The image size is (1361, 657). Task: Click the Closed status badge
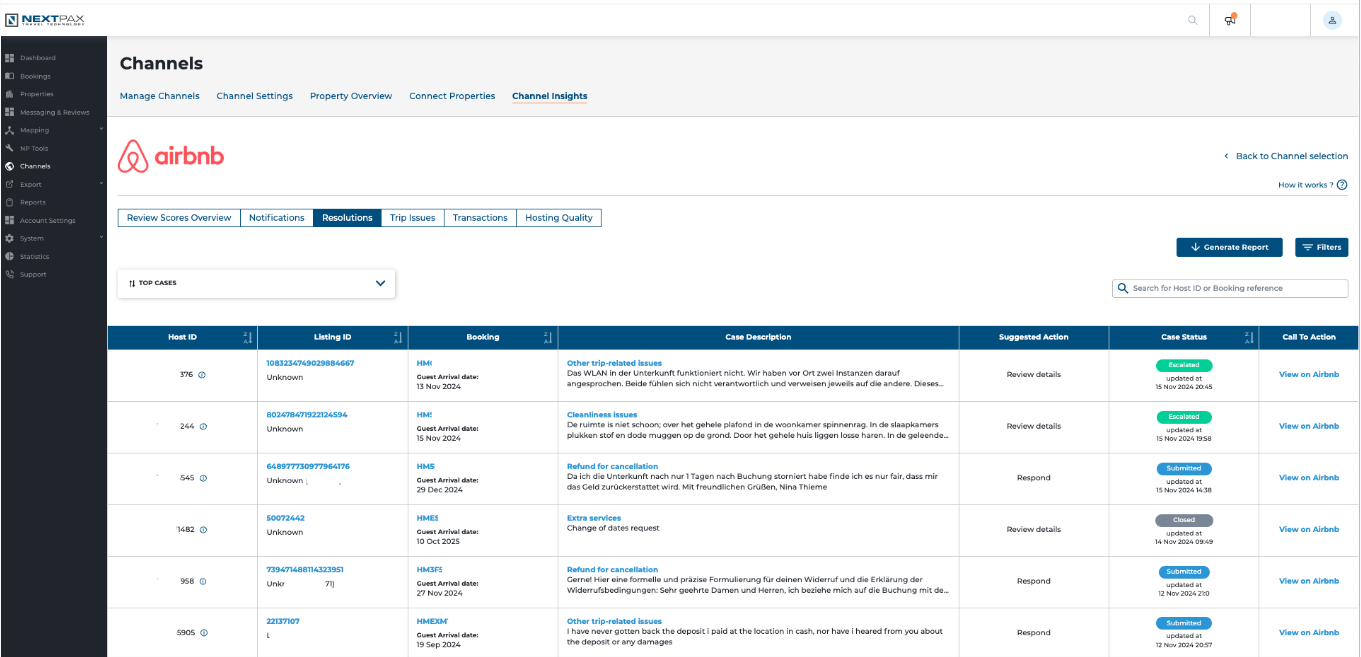[x=1184, y=521]
